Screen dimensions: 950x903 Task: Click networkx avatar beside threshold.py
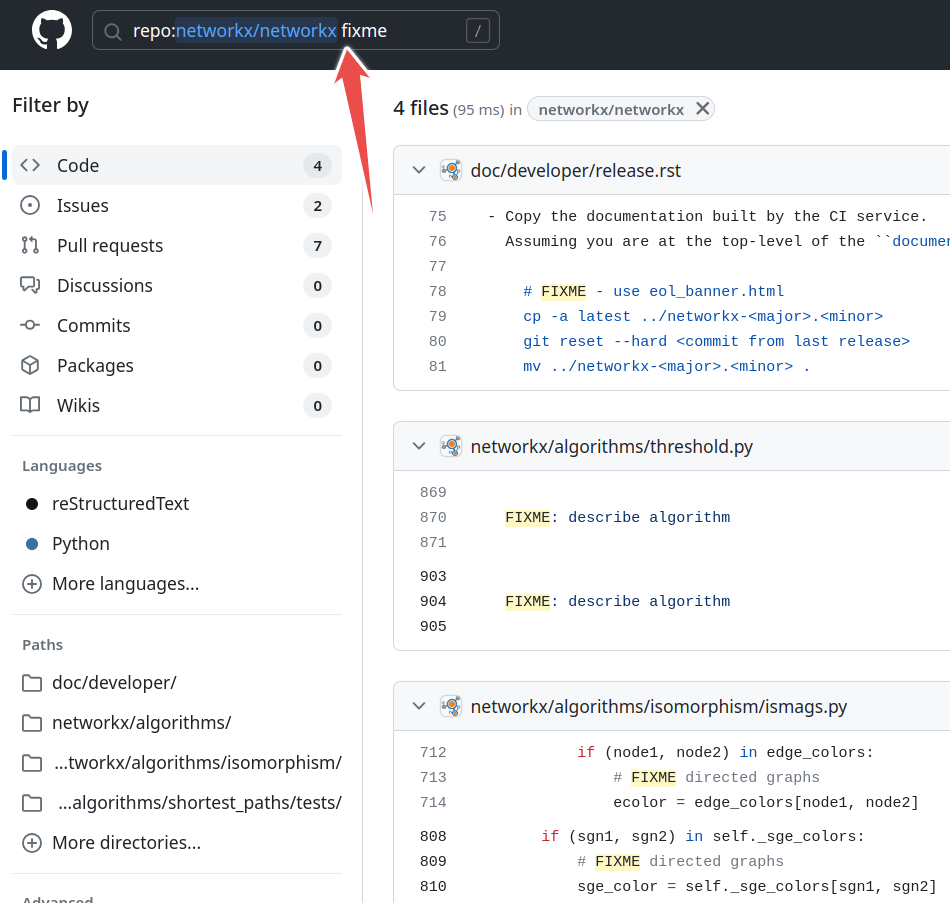pyautogui.click(x=451, y=446)
